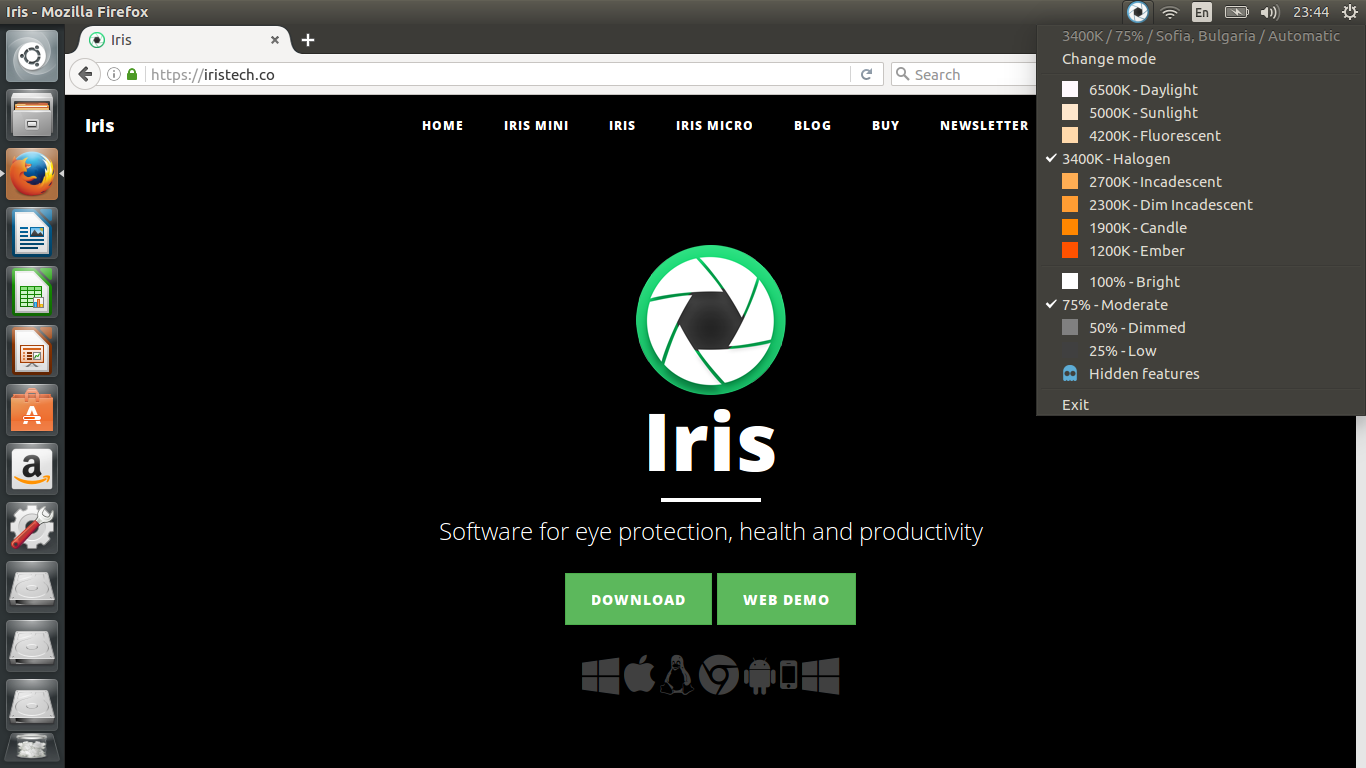The image size is (1366, 768).
Task: Select checked 3400K - Halogen preset
Action: tap(1201, 159)
